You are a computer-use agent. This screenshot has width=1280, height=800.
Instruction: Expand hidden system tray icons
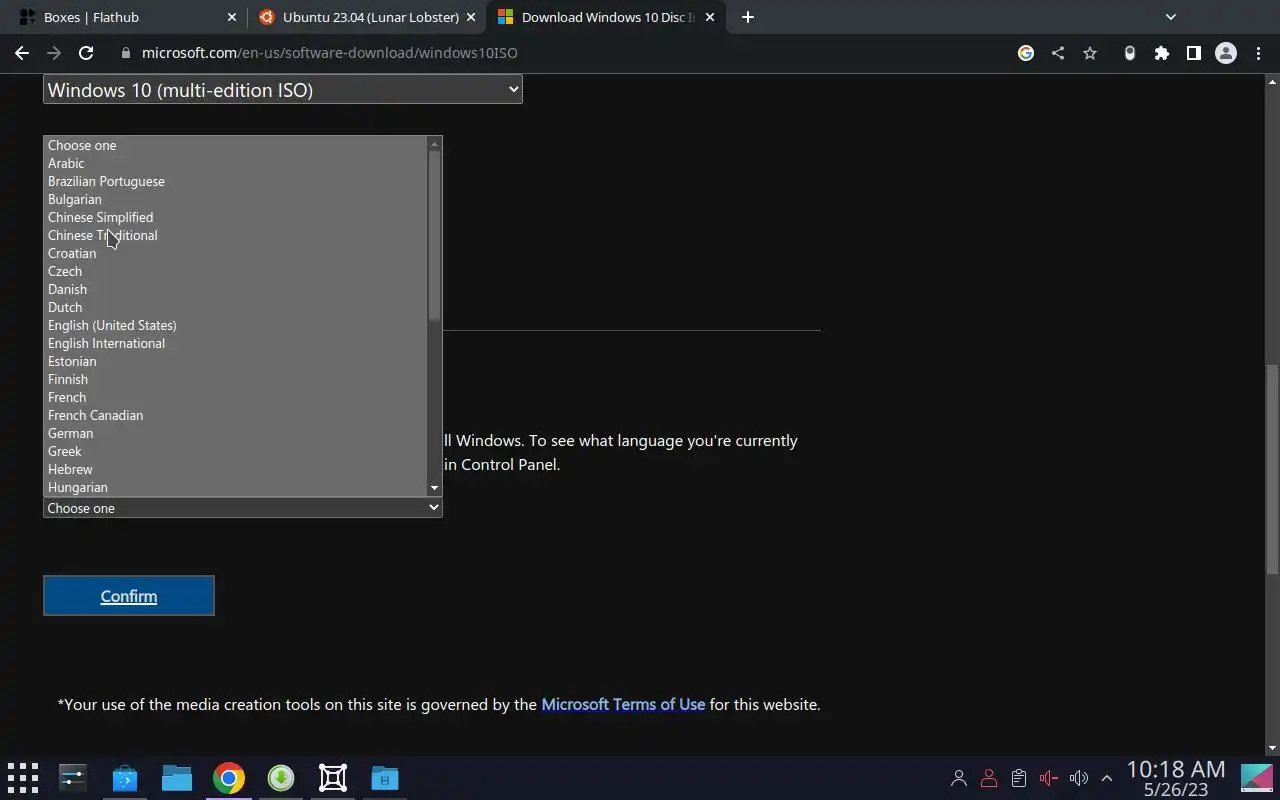tap(1107, 778)
